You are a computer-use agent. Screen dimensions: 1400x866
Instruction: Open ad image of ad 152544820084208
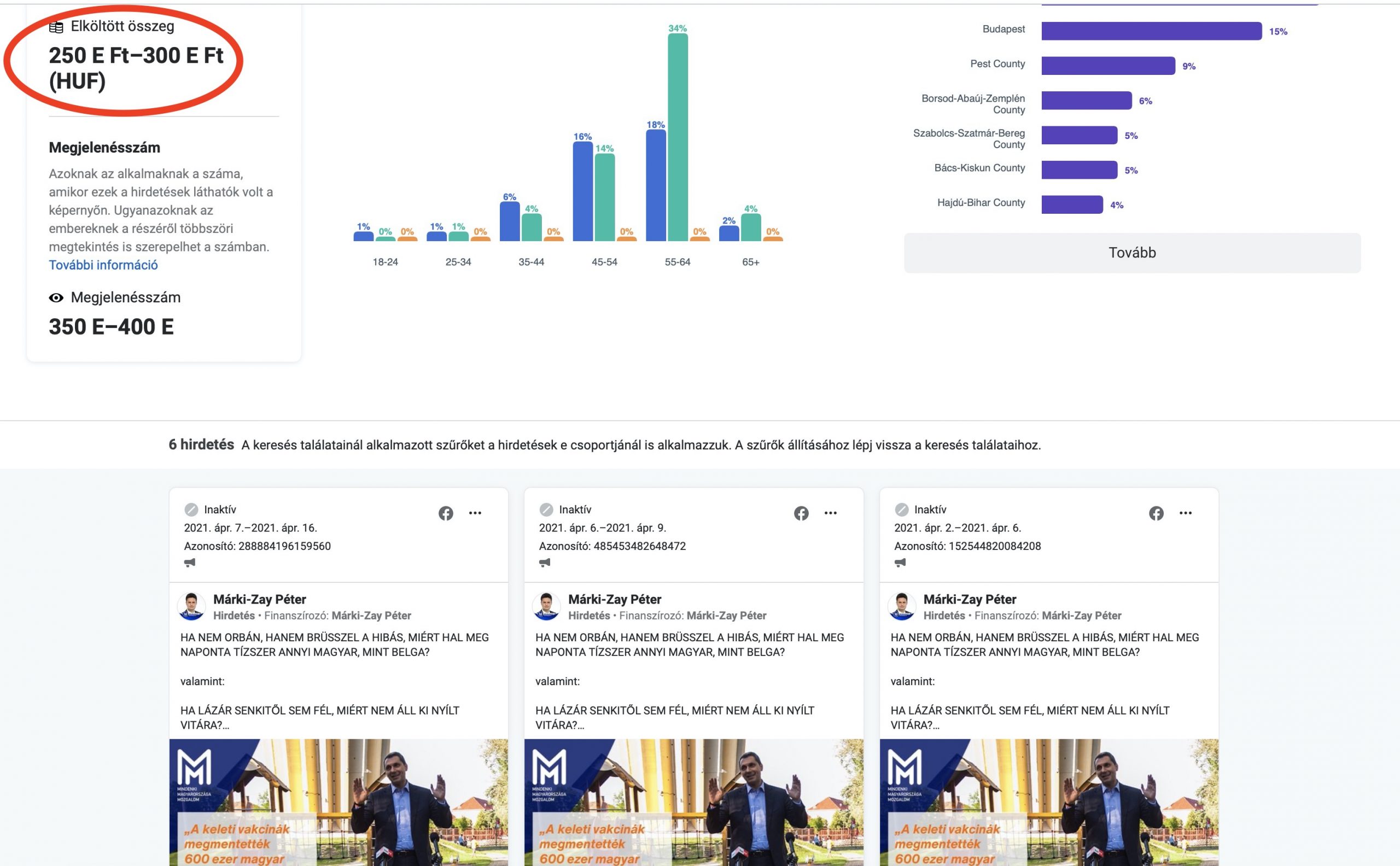click(x=1049, y=803)
